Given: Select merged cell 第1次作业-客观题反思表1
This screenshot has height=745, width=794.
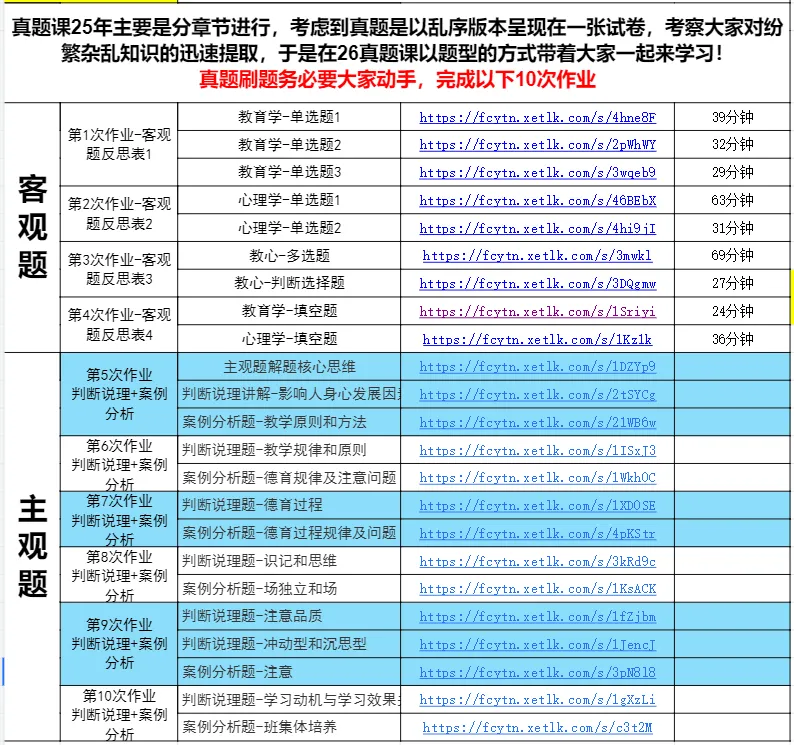Looking at the screenshot, I should pos(119,144).
